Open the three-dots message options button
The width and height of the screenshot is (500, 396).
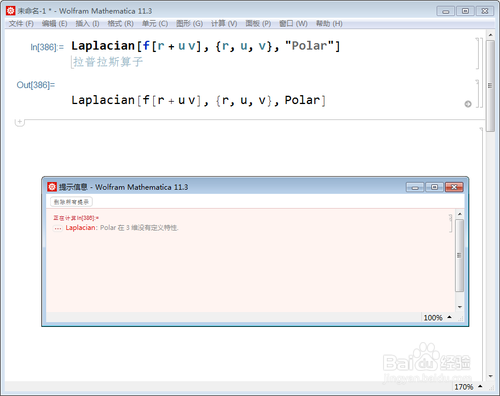coord(58,228)
